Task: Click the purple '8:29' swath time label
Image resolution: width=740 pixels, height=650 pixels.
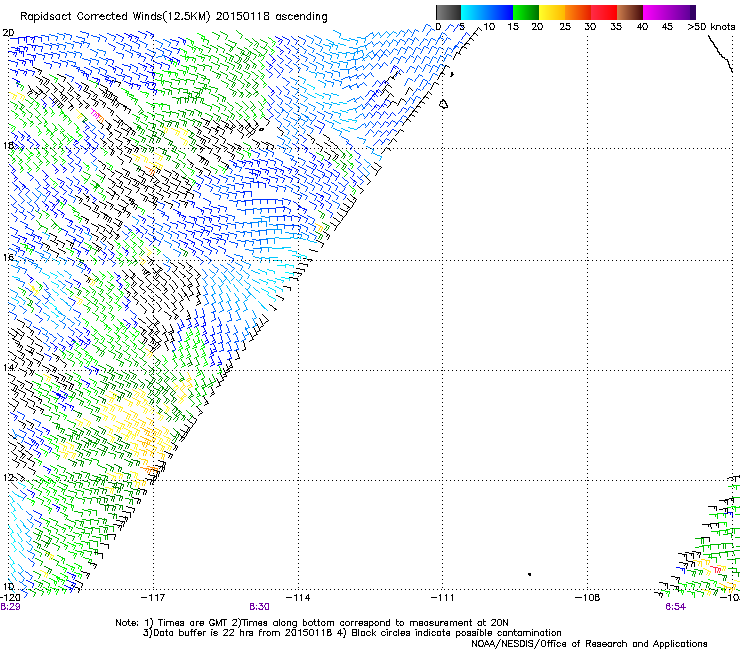Action: 10,607
